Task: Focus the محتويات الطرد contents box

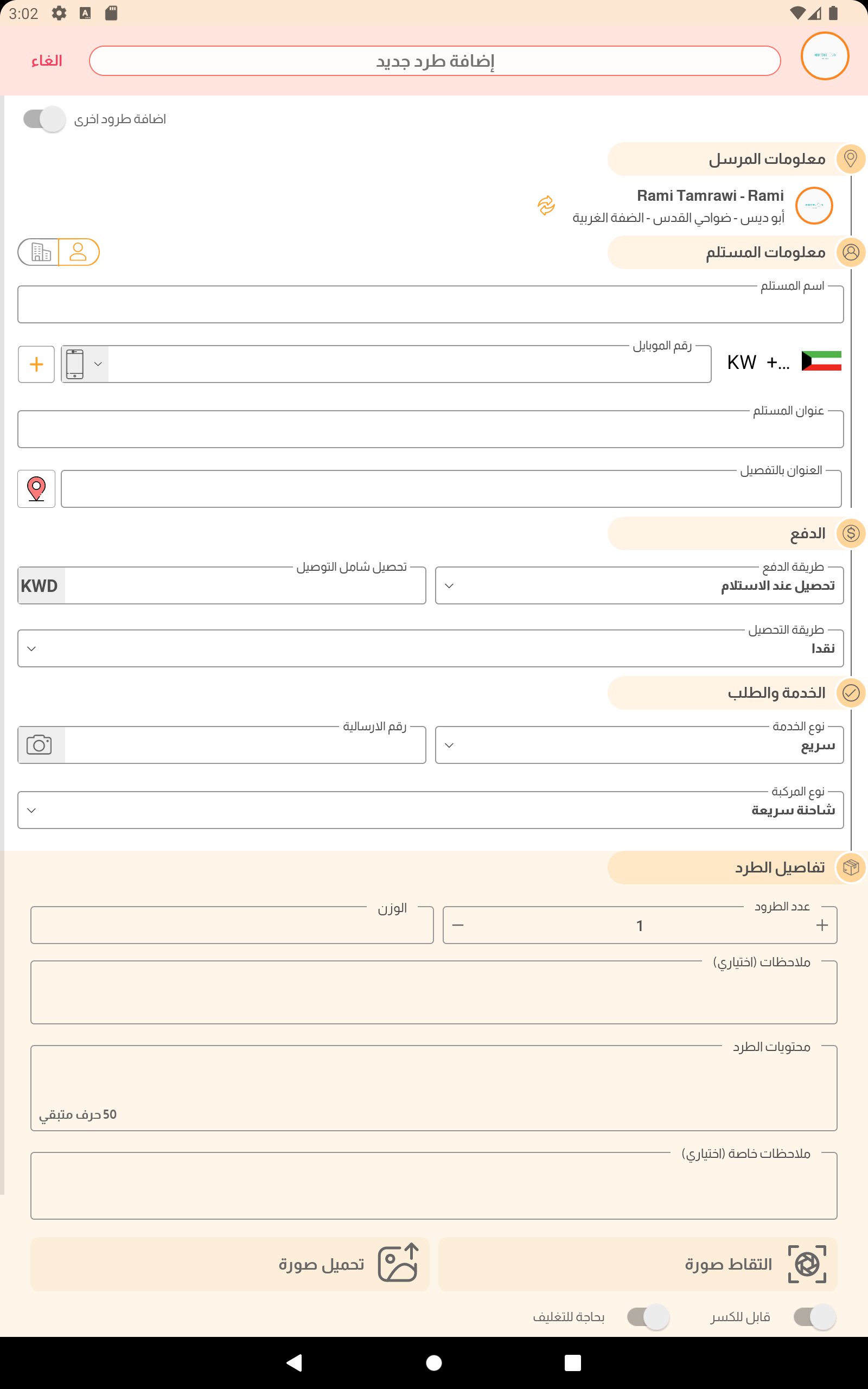Action: coord(434,1088)
